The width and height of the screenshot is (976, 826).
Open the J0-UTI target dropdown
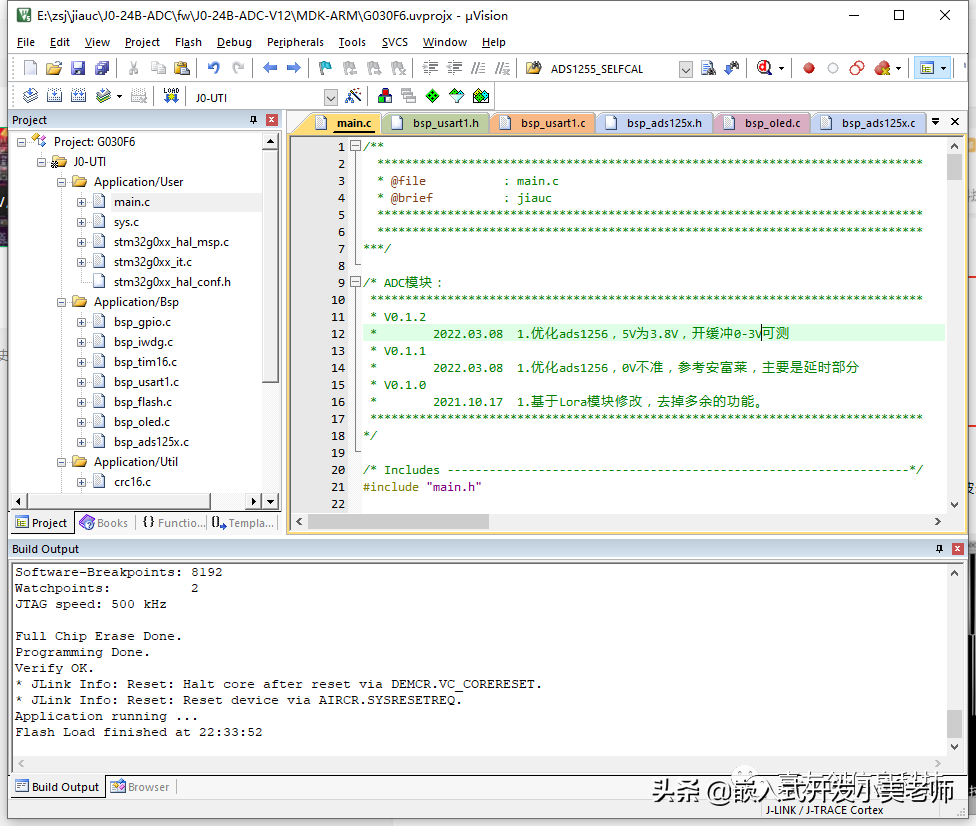click(x=331, y=97)
